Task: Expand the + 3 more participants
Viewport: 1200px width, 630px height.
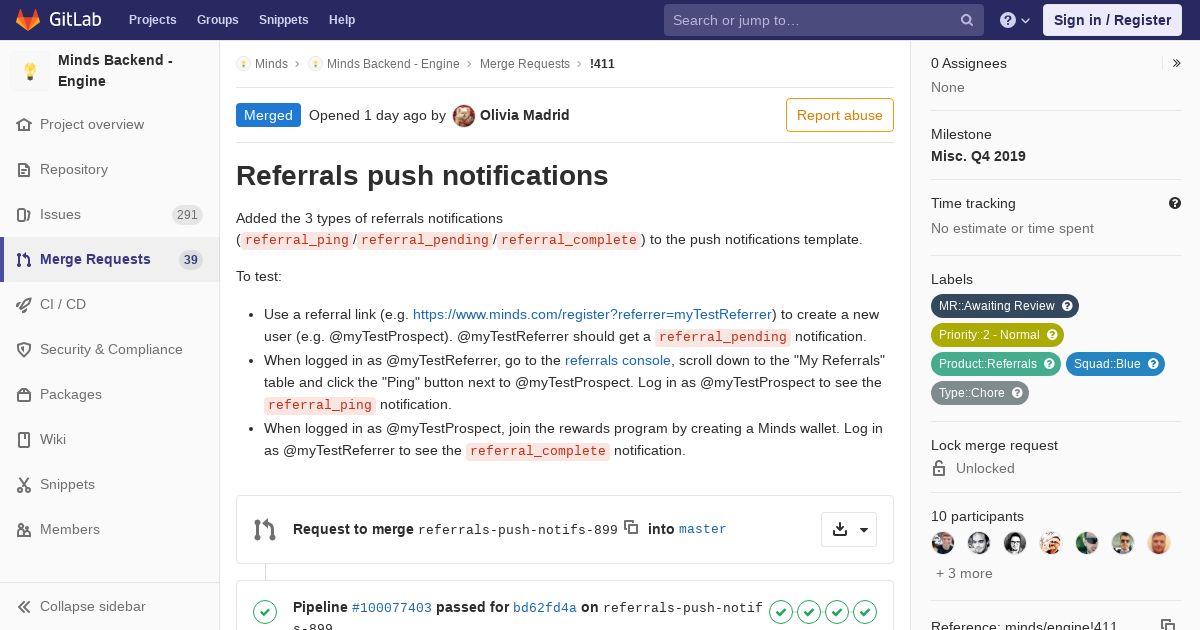Action: pos(964,573)
